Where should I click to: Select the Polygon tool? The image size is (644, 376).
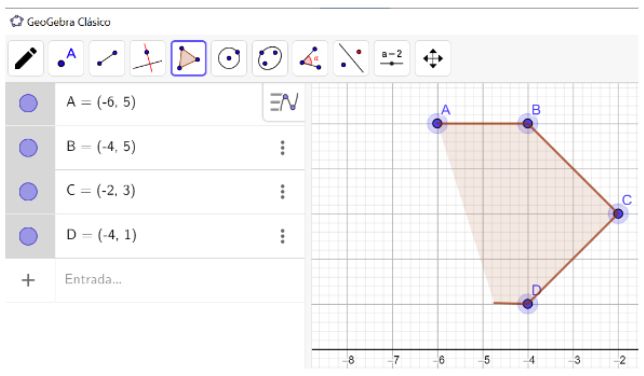click(189, 58)
